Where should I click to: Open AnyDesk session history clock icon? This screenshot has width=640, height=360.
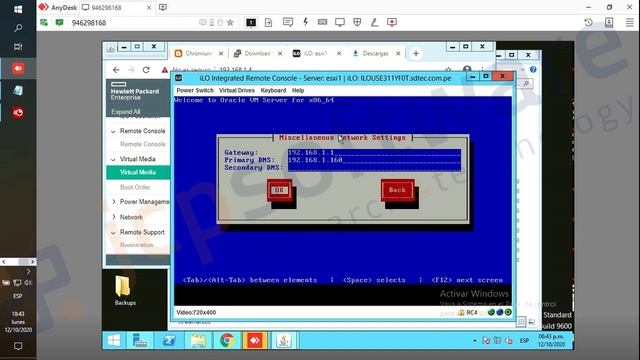tap(589, 22)
